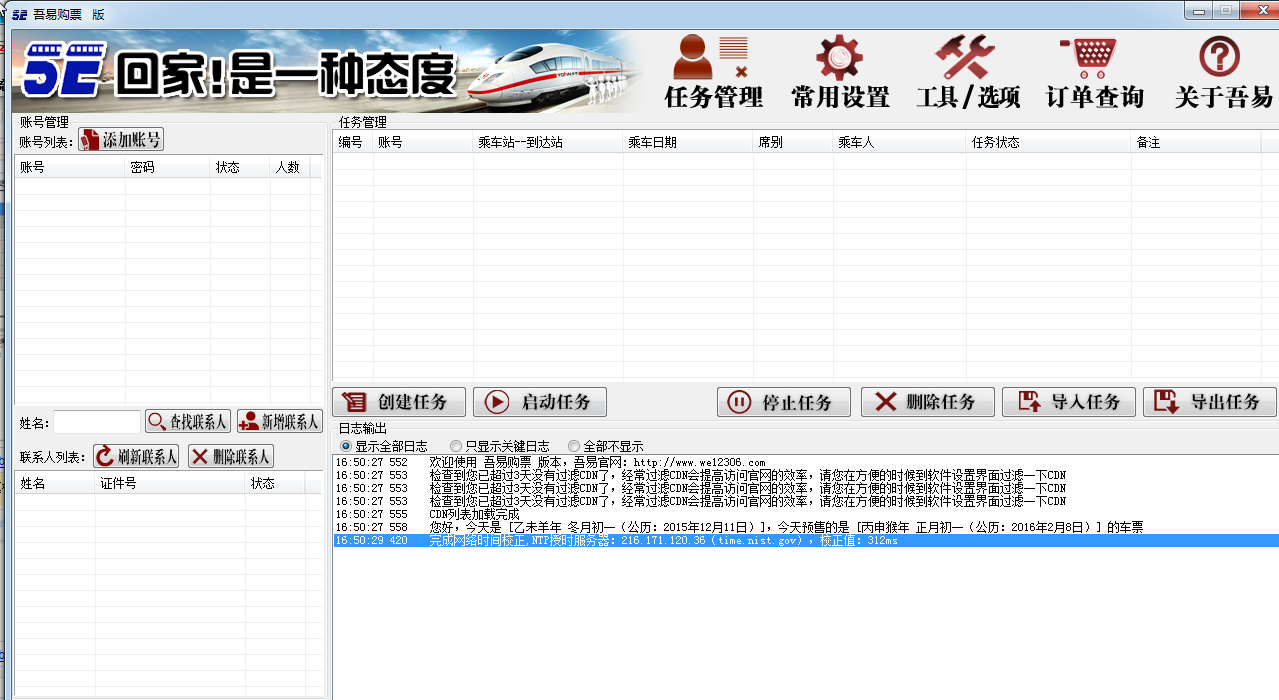
Task: Click 席别 column header
Action: coord(793,143)
